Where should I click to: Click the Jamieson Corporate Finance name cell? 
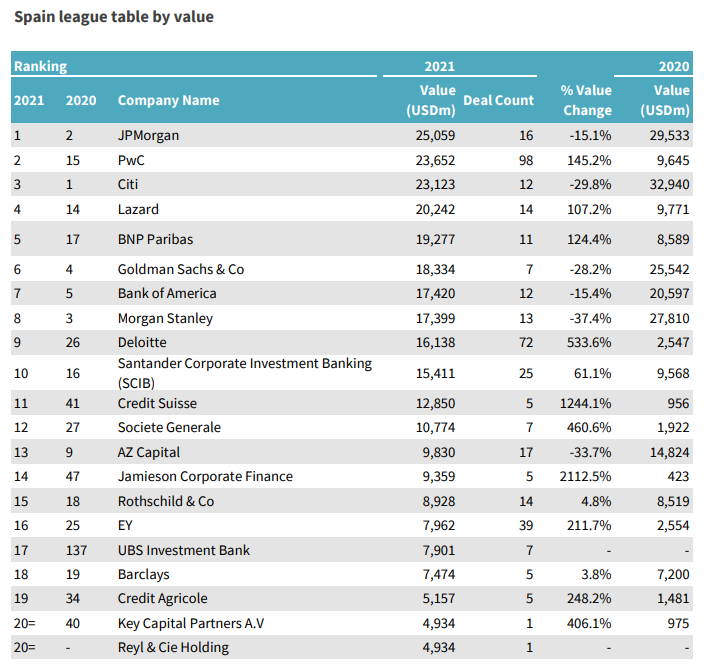(205, 476)
